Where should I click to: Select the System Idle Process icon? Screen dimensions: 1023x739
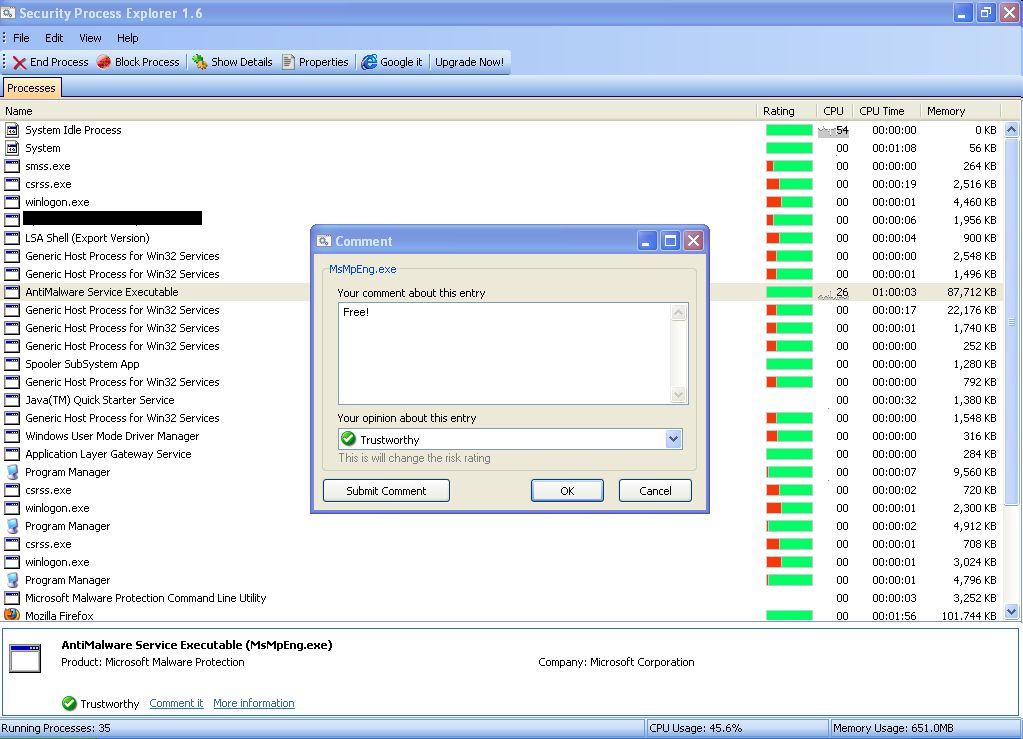click(12, 130)
